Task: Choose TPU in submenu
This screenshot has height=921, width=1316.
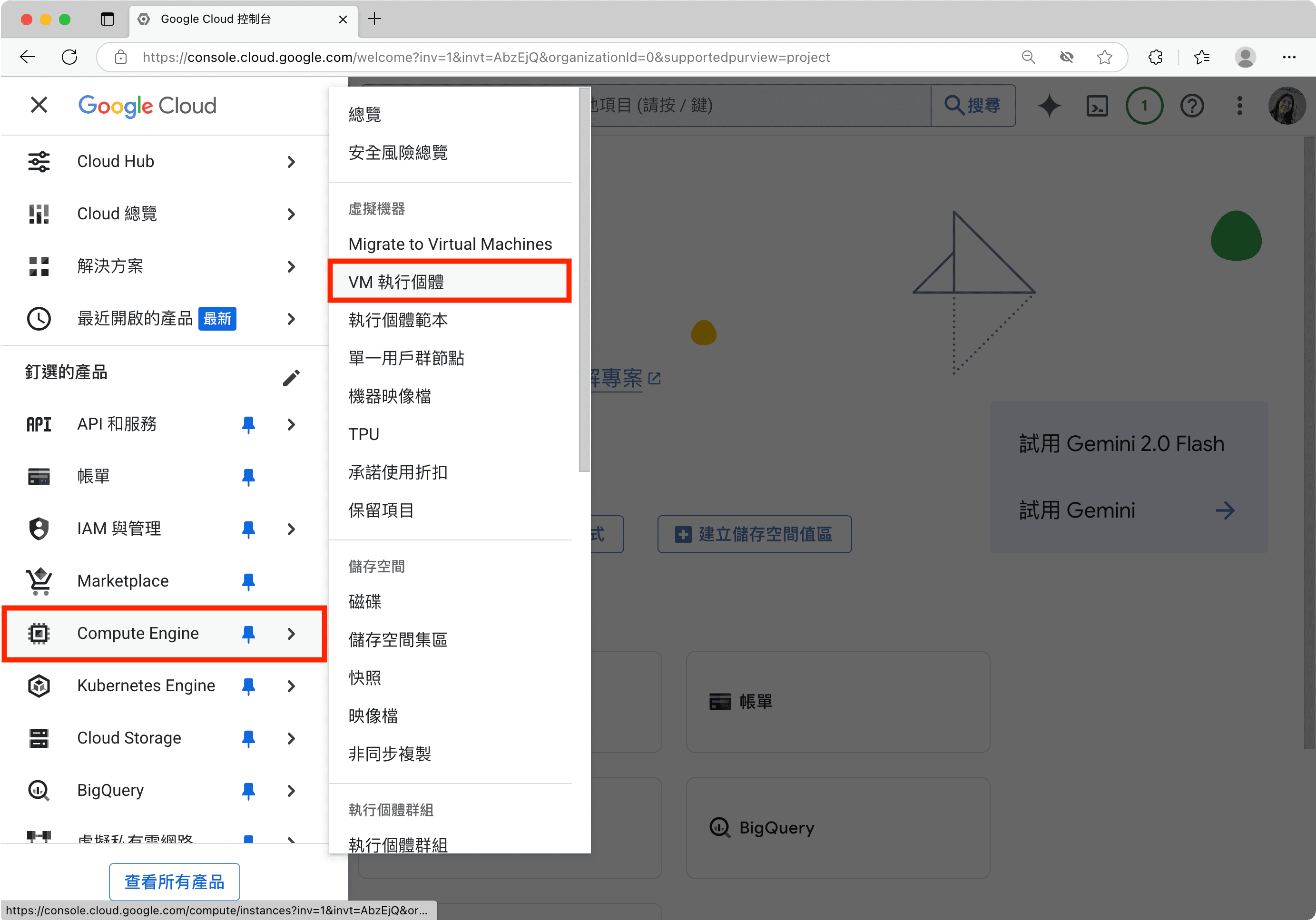Action: click(x=450, y=434)
